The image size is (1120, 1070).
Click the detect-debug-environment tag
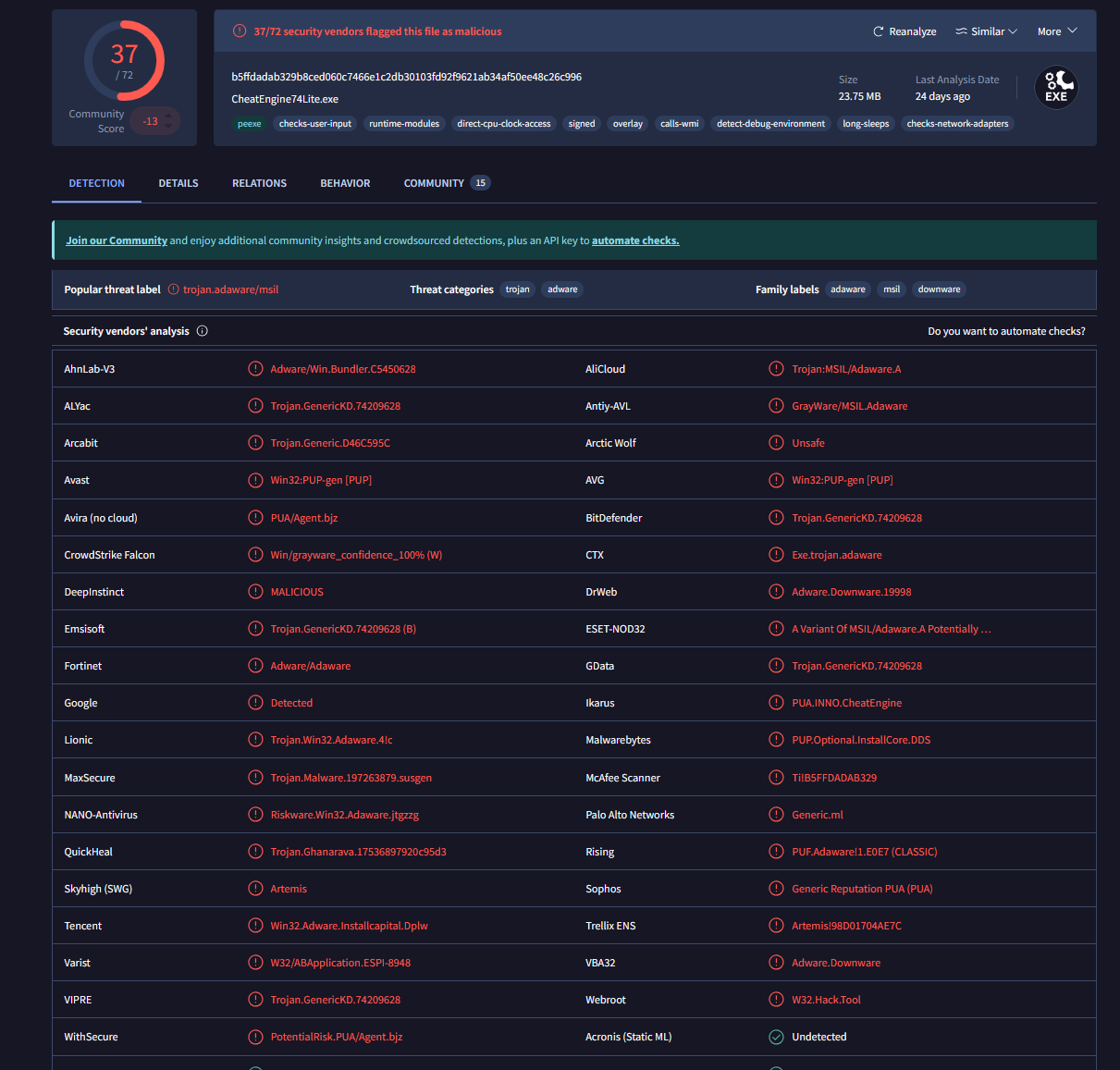[x=770, y=124]
